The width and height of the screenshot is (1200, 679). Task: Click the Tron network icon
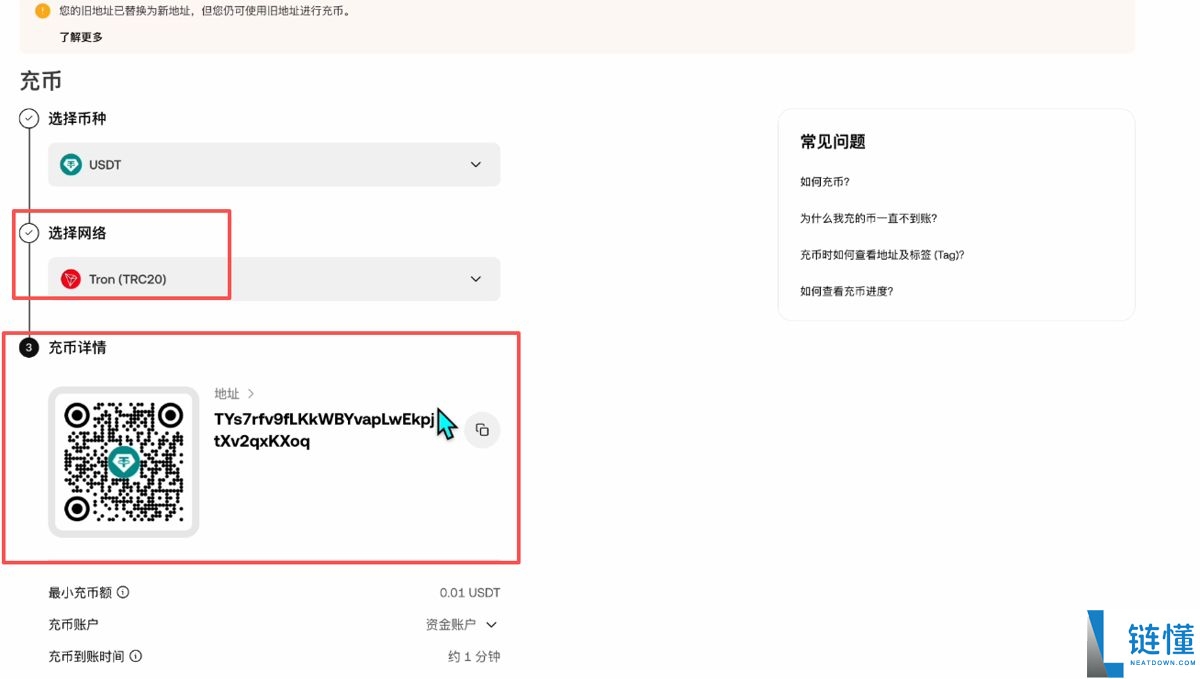pos(70,279)
